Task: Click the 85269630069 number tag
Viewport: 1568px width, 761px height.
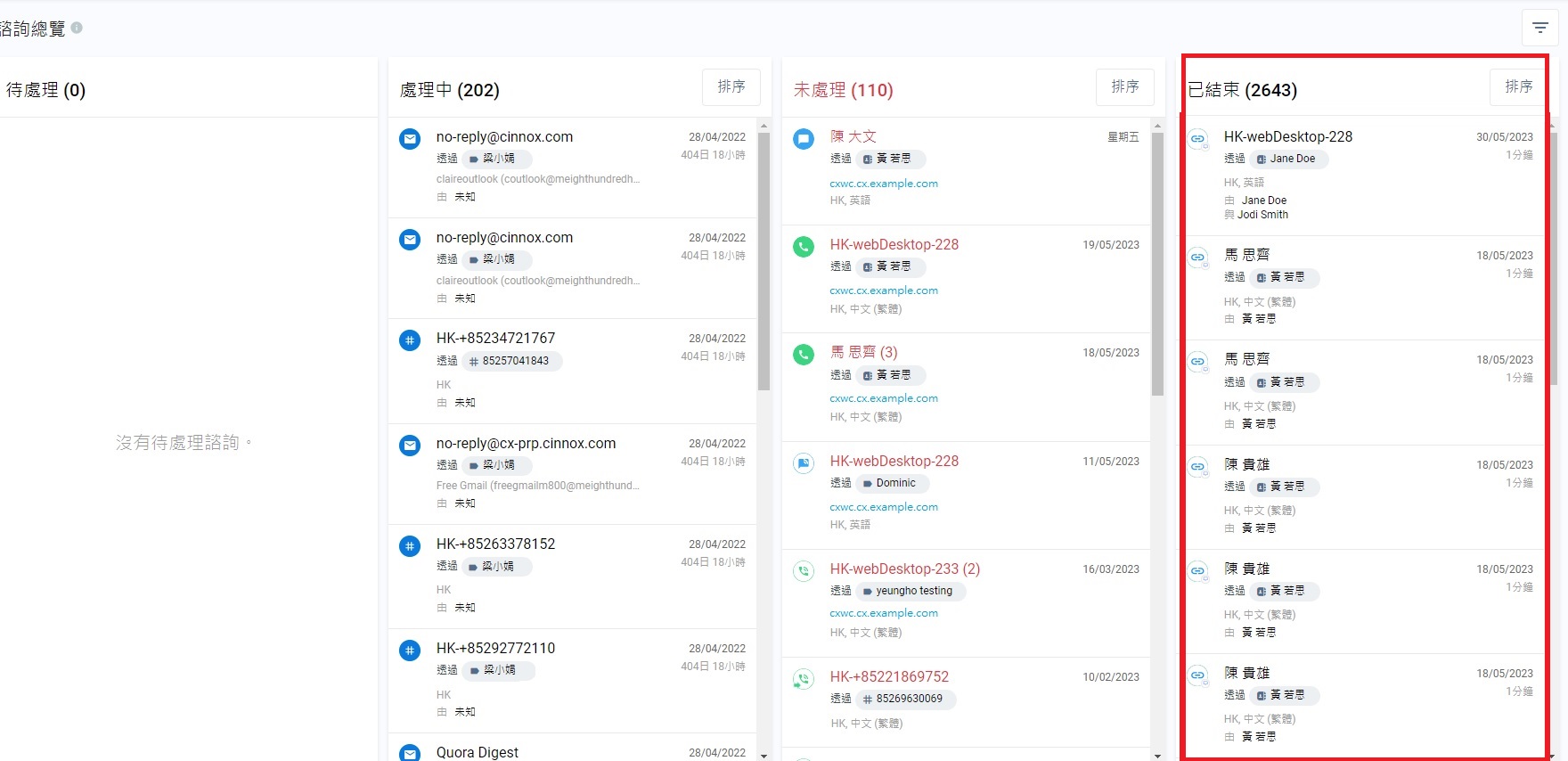Action: [x=905, y=699]
